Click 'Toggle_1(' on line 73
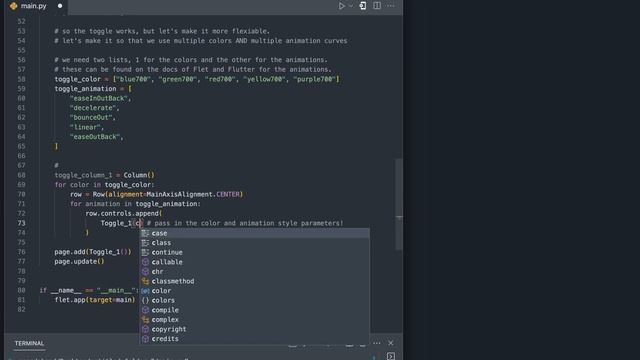This screenshot has height=360, width=640. [x=118, y=223]
